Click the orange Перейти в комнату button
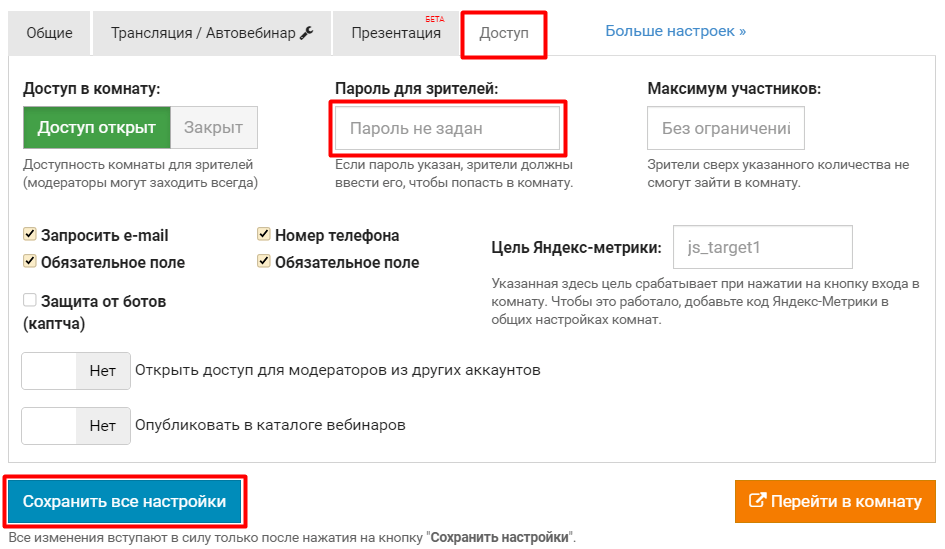The width and height of the screenshot is (945, 549). [835, 501]
